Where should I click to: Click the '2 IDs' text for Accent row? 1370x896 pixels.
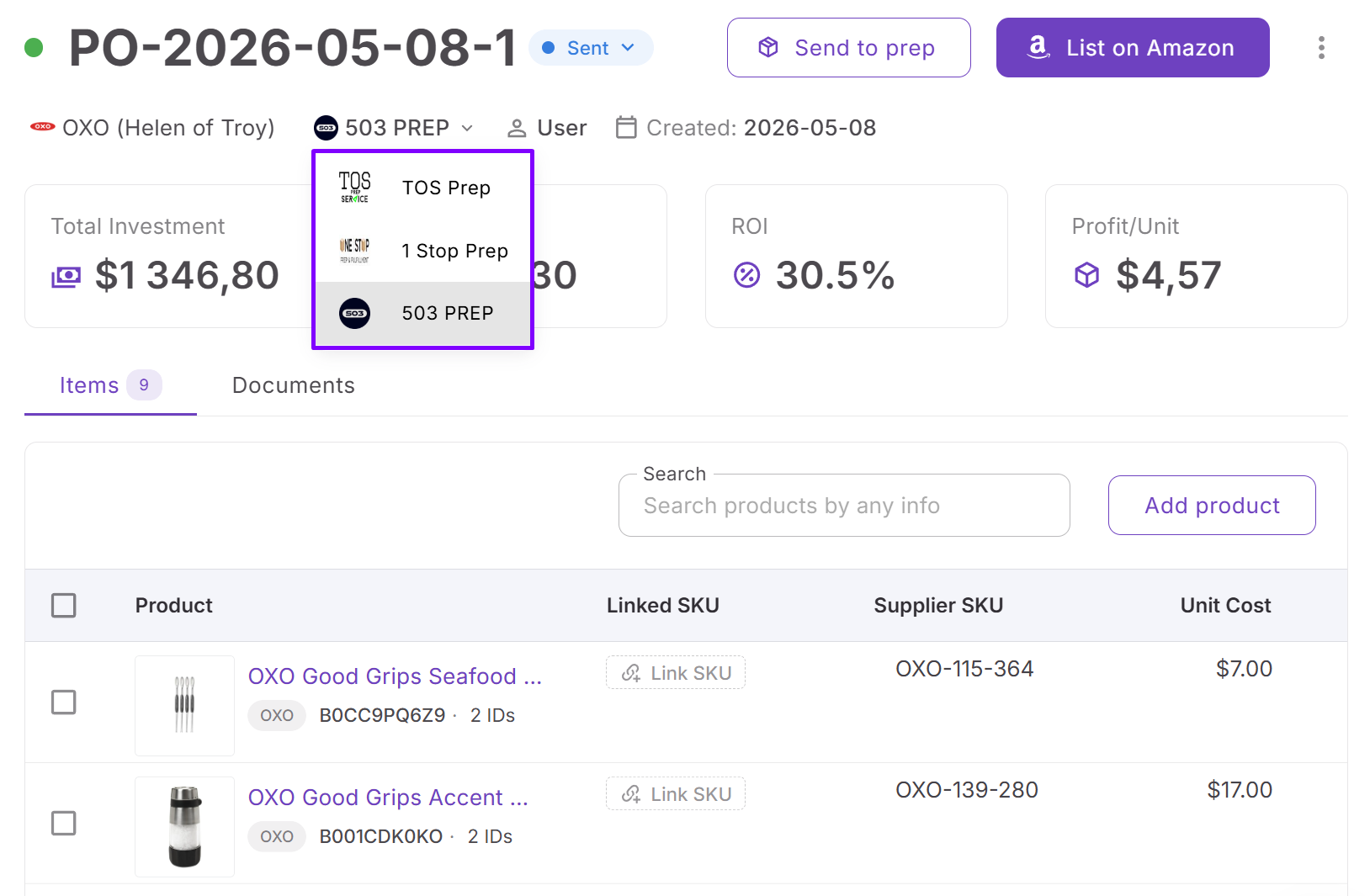click(x=490, y=836)
